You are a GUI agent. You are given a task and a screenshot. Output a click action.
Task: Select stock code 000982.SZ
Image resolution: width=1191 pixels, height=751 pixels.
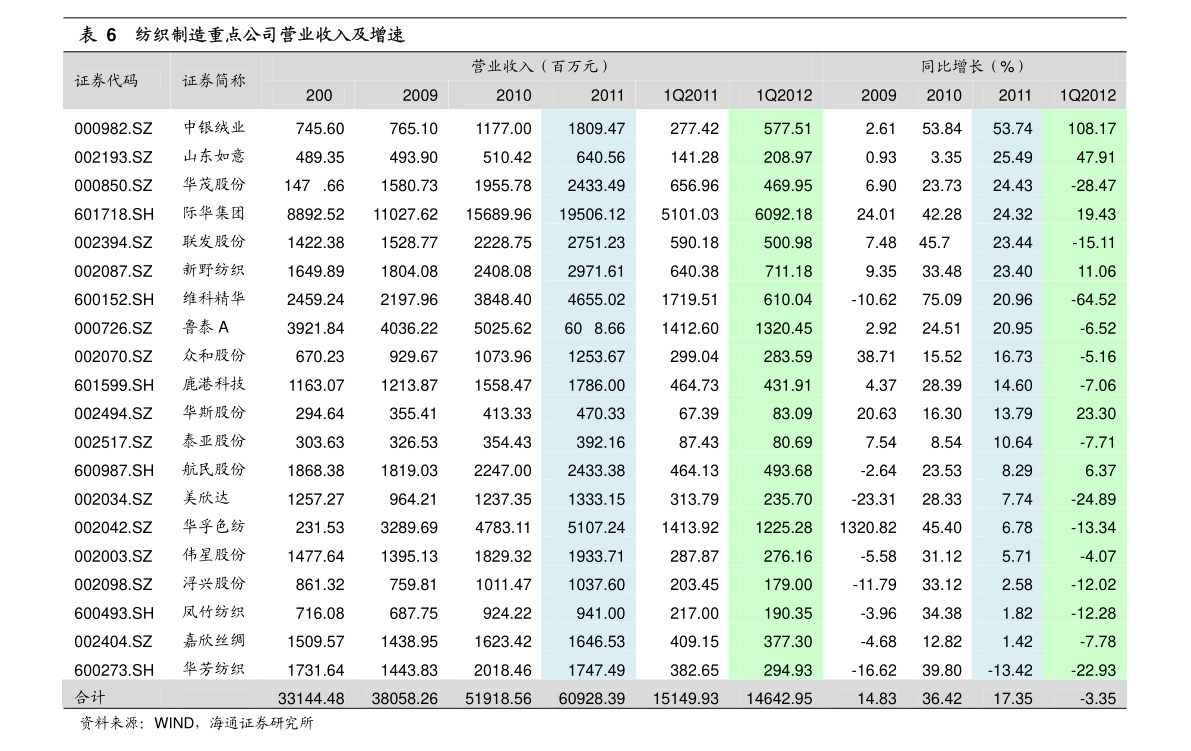113,129
